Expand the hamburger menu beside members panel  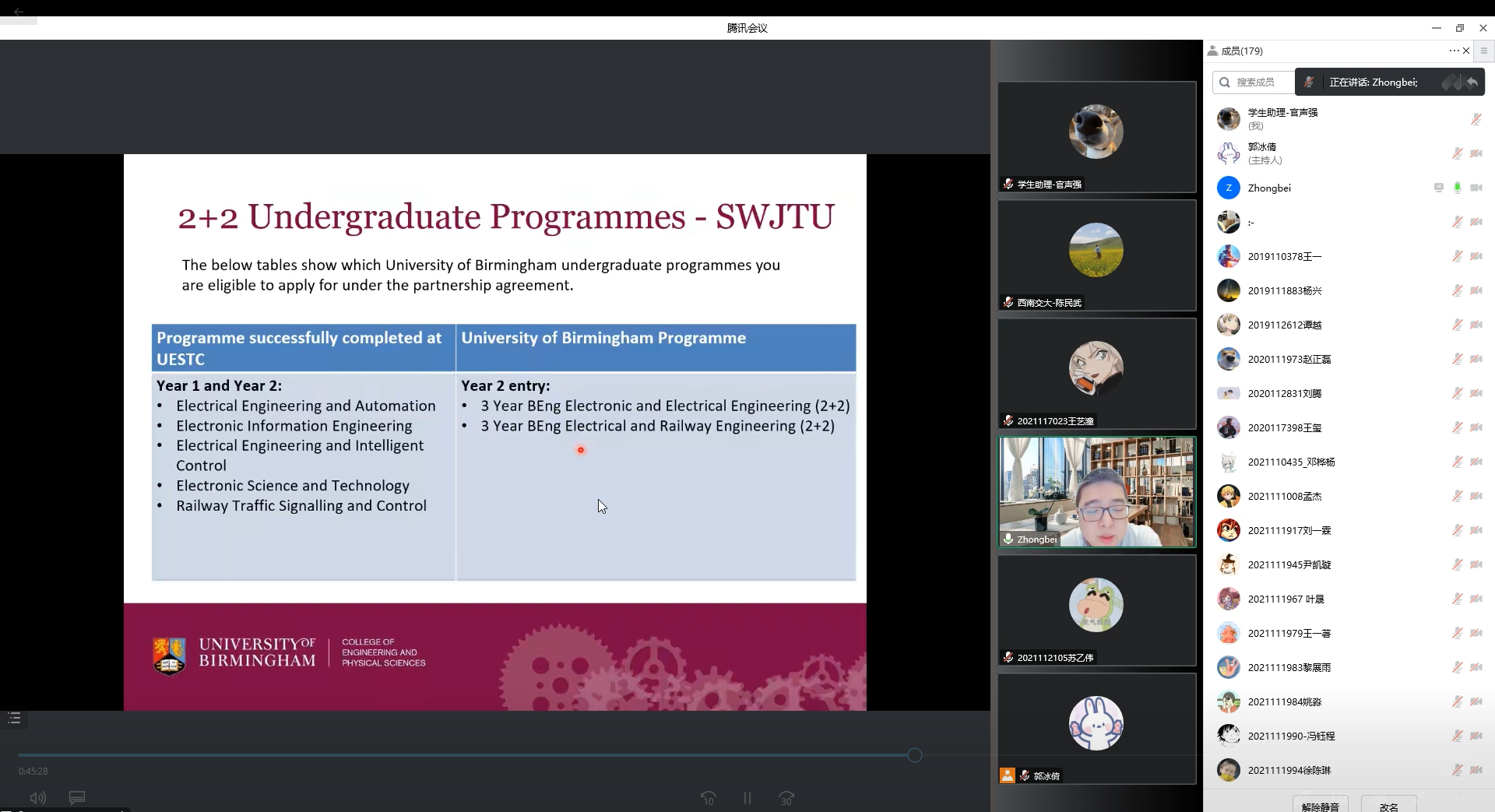(1484, 51)
